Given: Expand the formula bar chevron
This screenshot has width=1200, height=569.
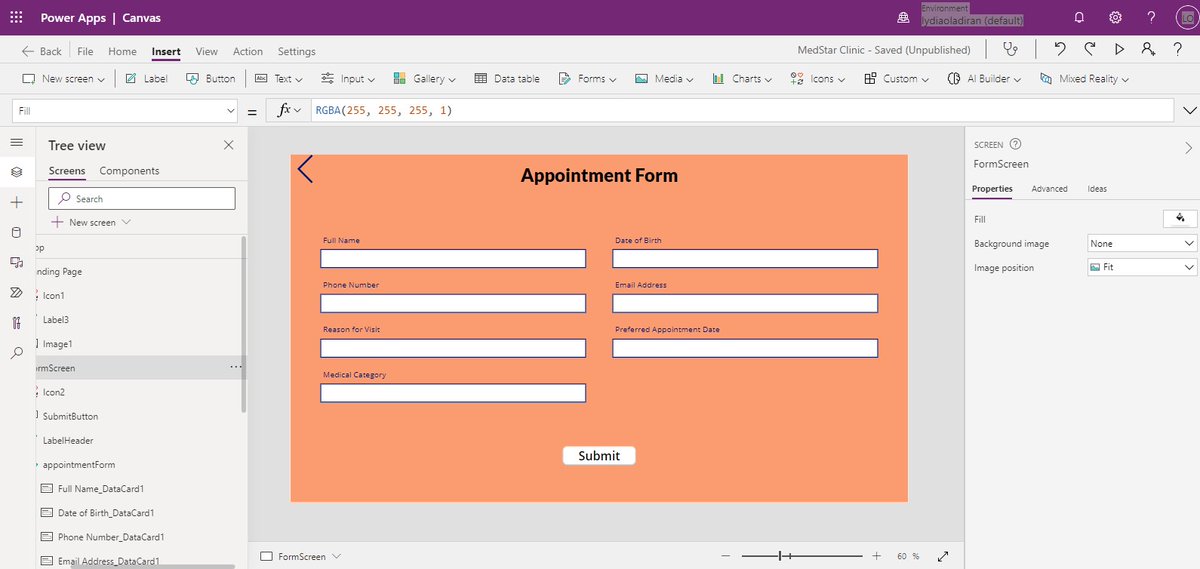Looking at the screenshot, I should 1189,111.
